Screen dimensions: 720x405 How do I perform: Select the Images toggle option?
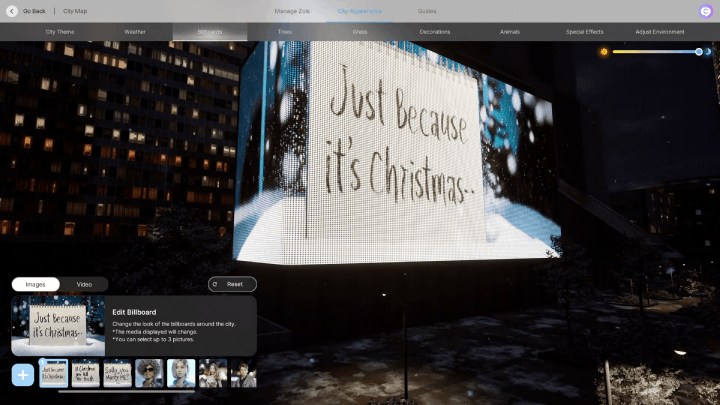click(35, 284)
